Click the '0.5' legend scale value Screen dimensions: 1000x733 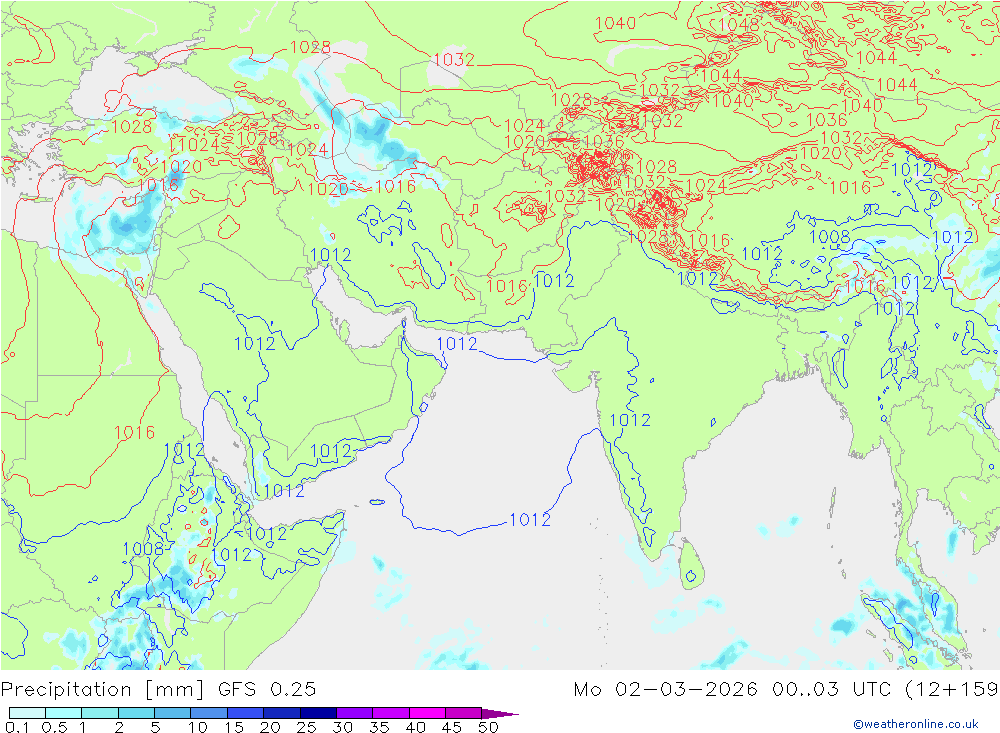tap(54, 727)
